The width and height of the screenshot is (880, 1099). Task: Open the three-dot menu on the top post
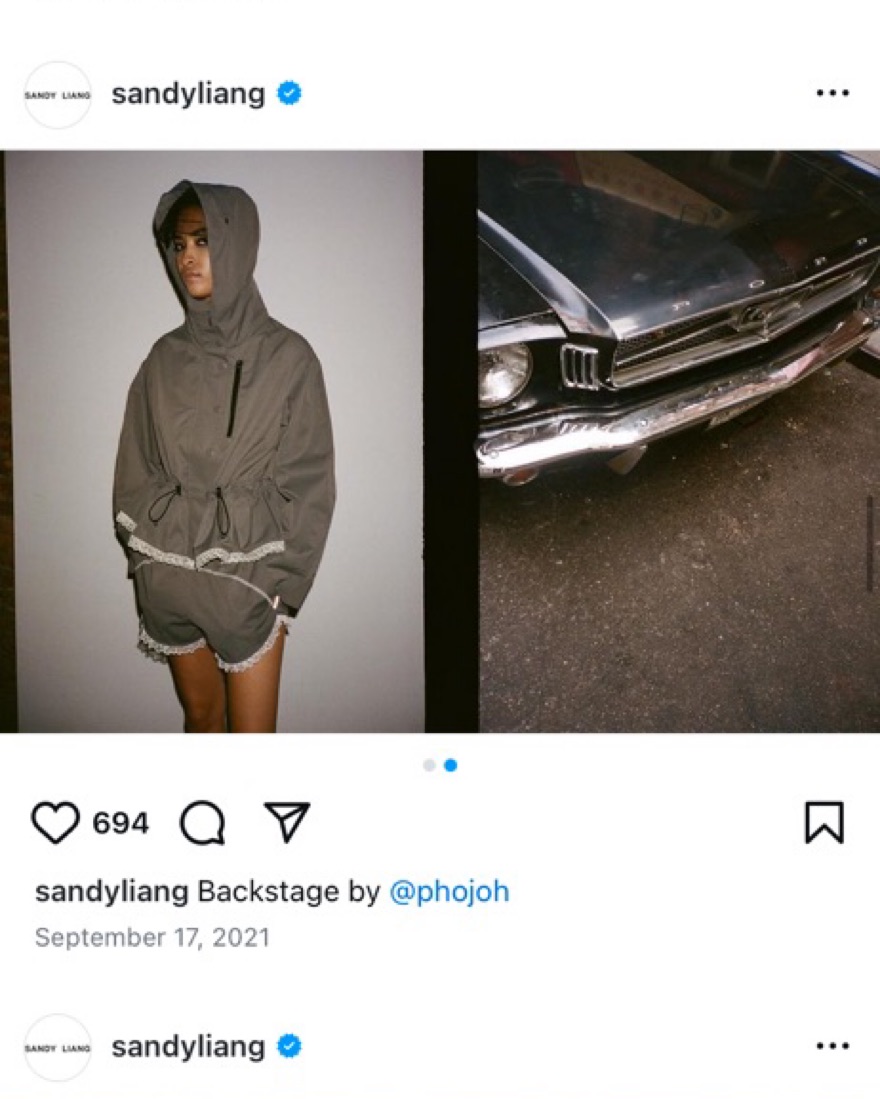[833, 93]
